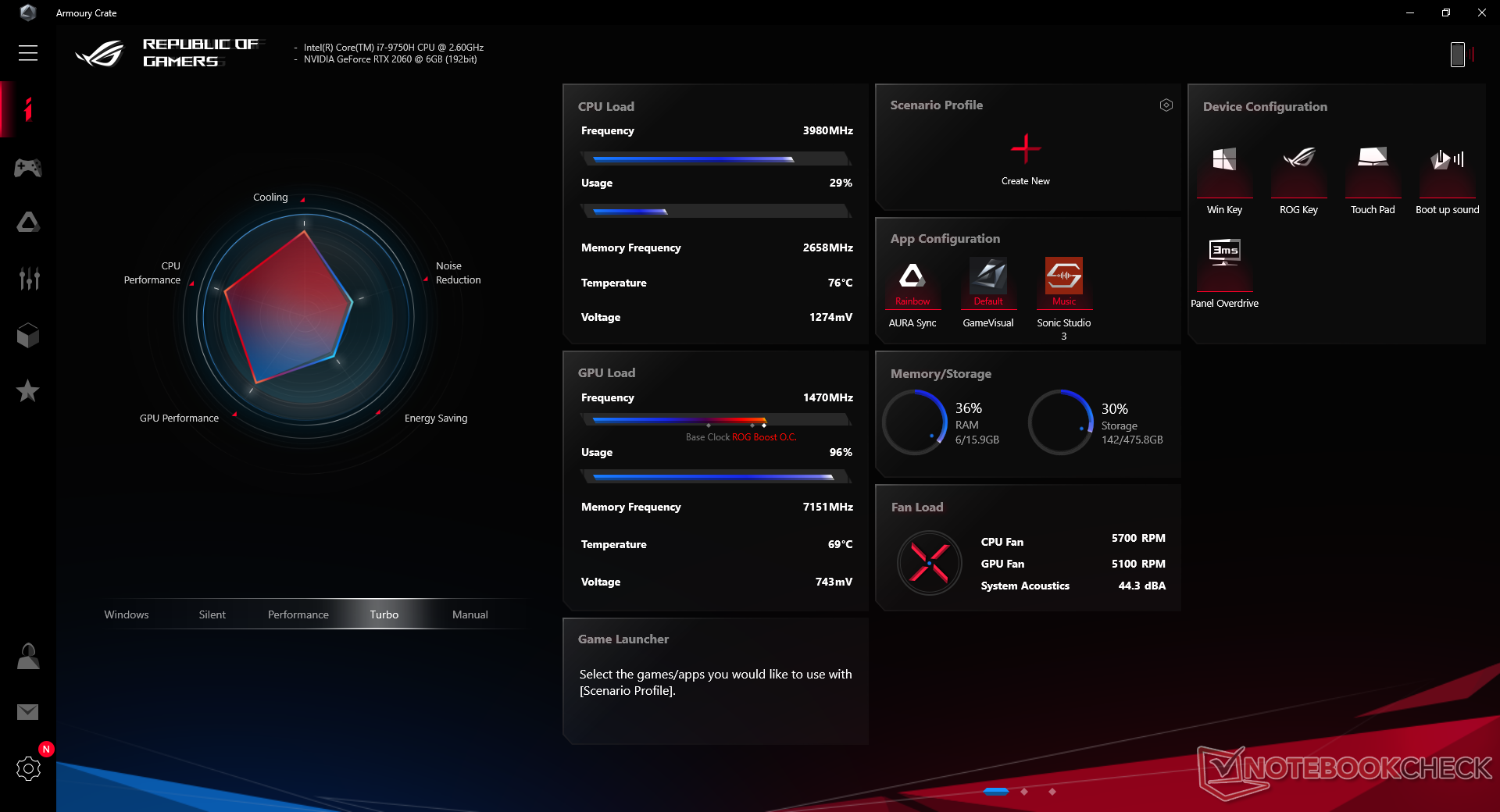The width and height of the screenshot is (1500, 812).
Task: Open the user profile sidebar icon
Action: (x=28, y=657)
